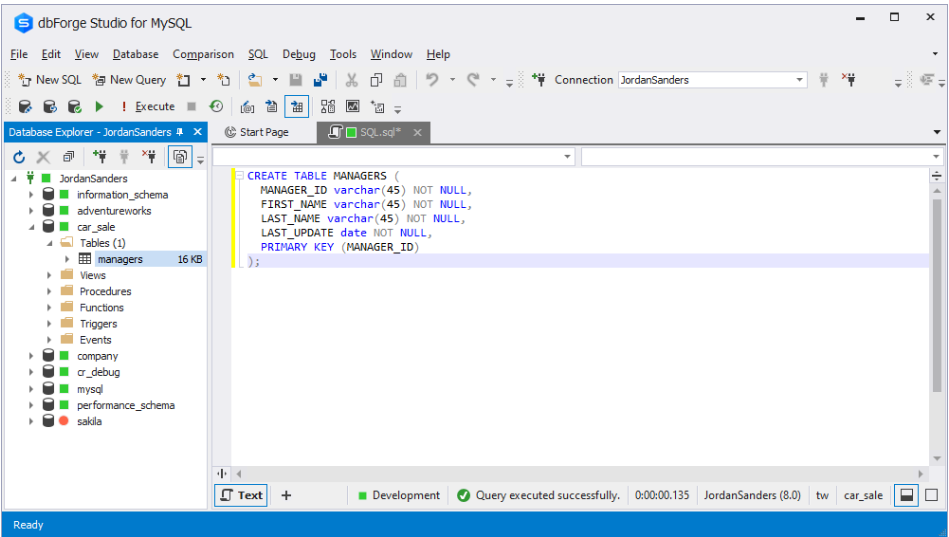
Task: Toggle the full editor layout icon
Action: coord(931,495)
